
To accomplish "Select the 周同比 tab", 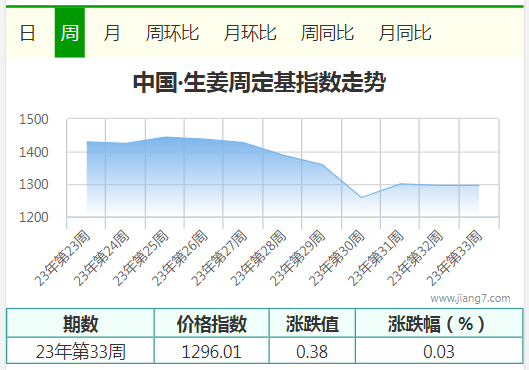I will coord(327,33).
